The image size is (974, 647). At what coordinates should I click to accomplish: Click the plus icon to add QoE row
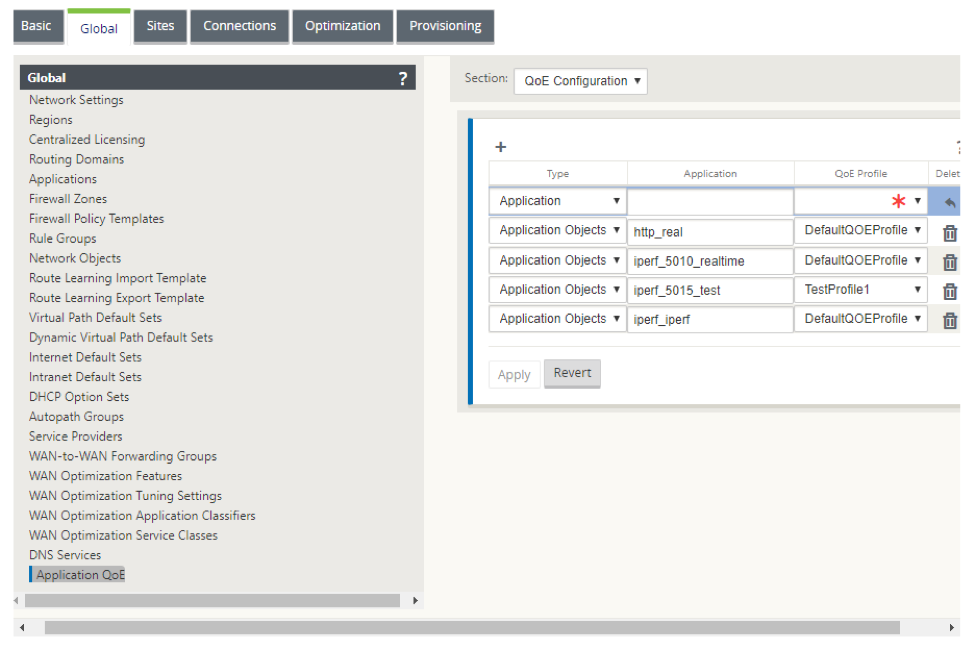pyautogui.click(x=501, y=147)
